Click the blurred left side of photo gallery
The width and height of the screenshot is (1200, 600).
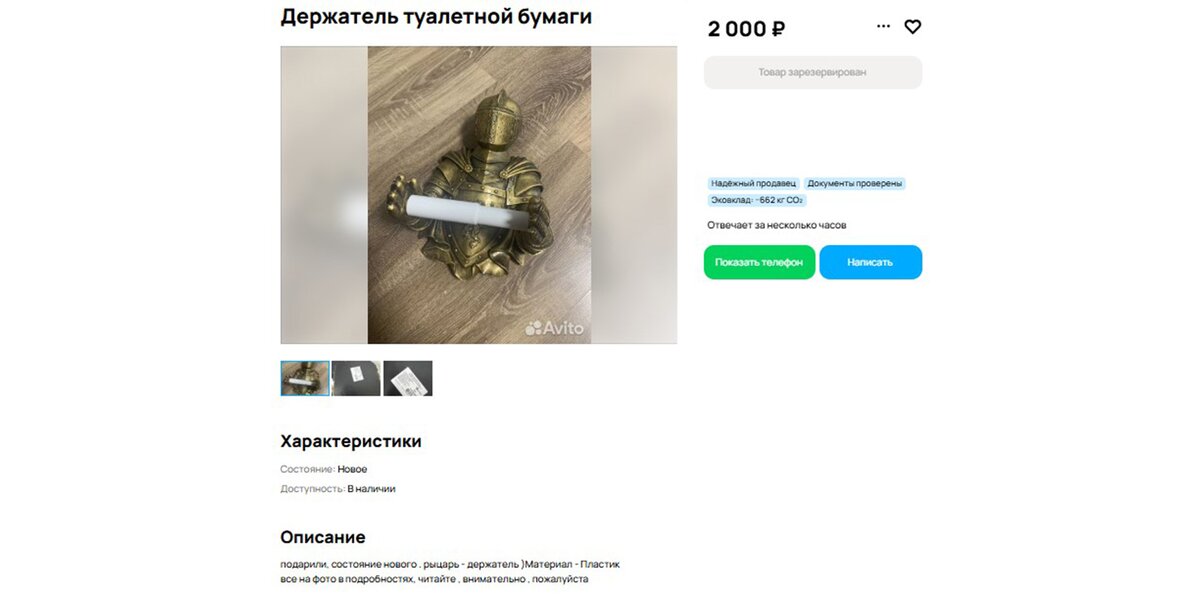pyautogui.click(x=324, y=195)
